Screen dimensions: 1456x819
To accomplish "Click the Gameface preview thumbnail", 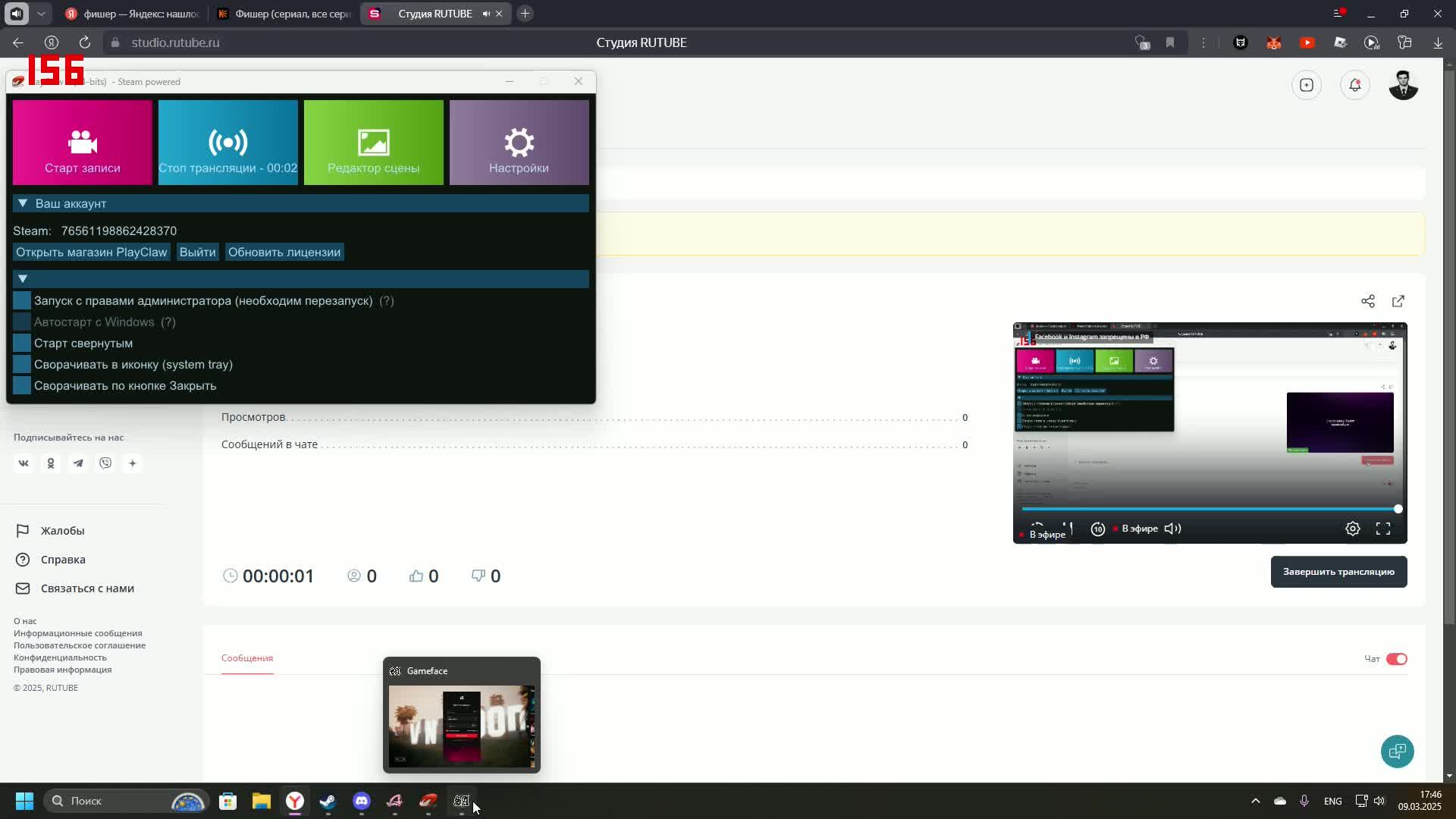I will pos(462,726).
